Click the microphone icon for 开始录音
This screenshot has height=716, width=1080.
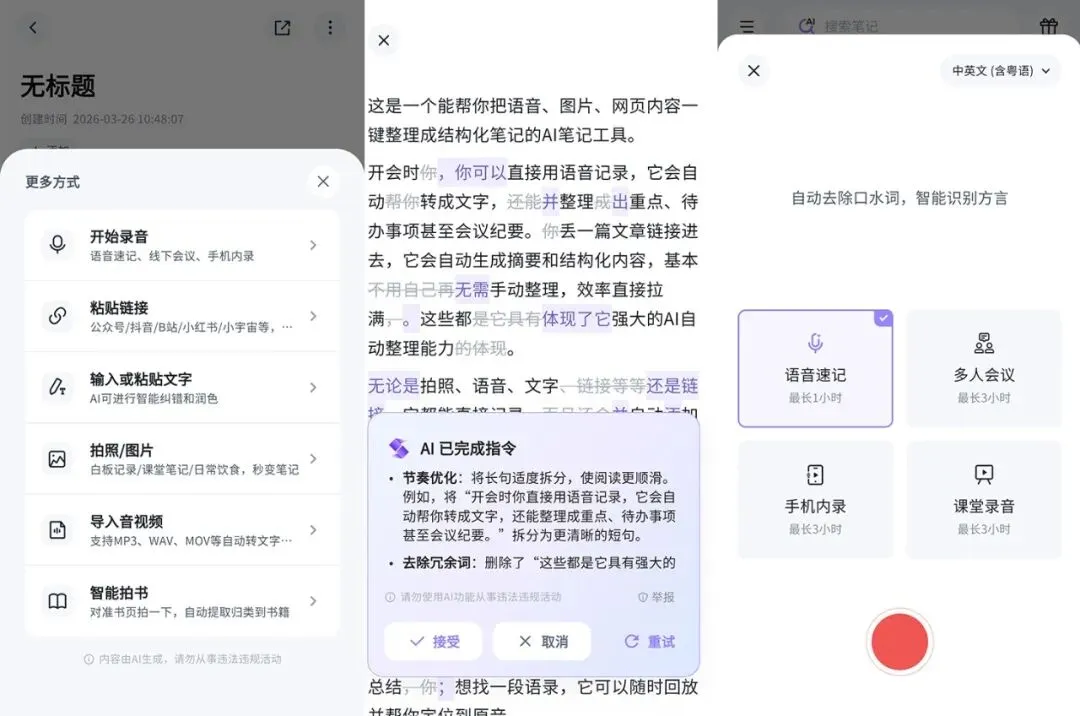pyautogui.click(x=58, y=244)
